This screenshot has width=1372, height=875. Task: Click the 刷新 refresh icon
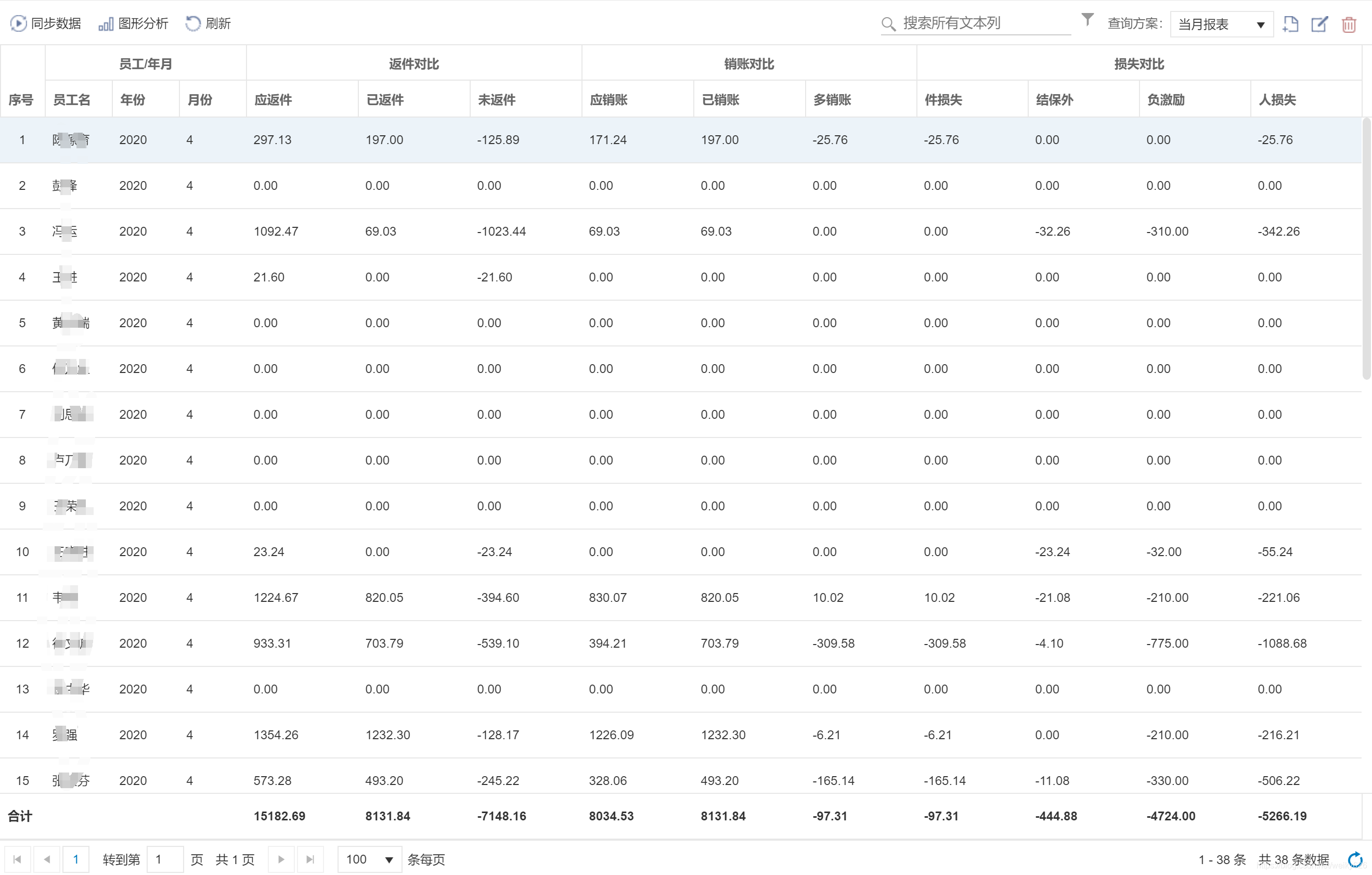193,23
